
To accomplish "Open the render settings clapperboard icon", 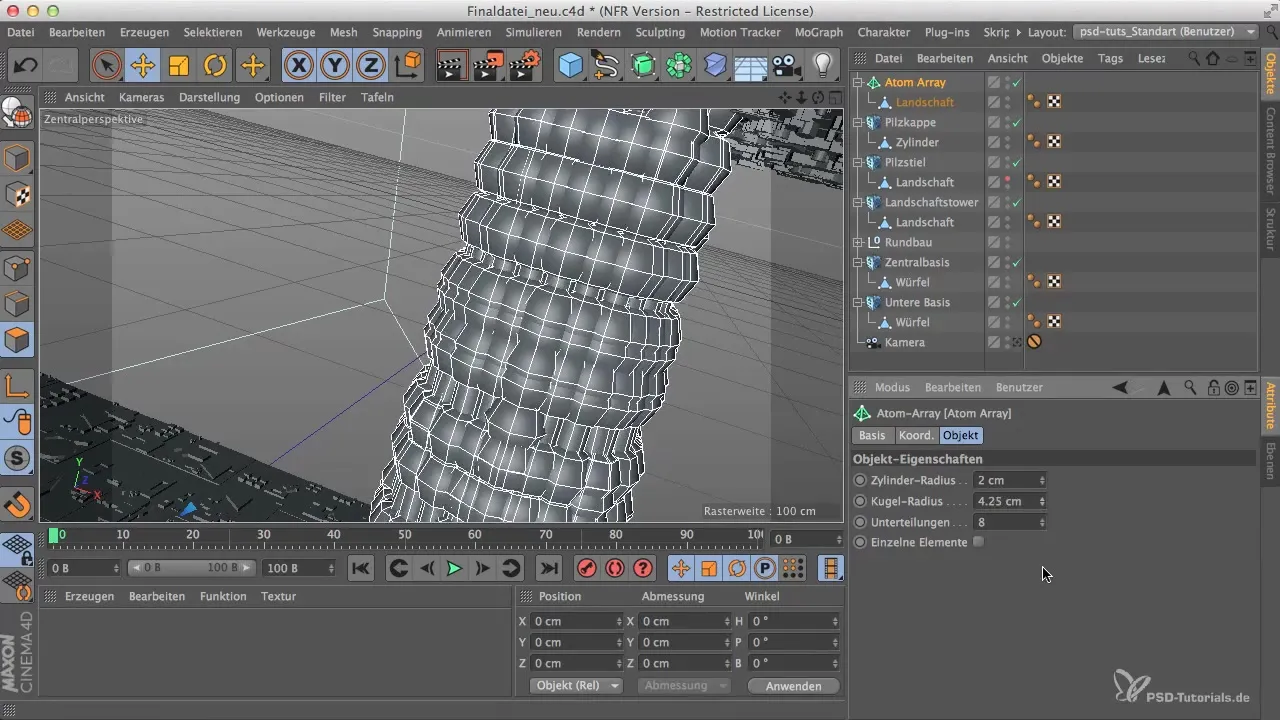I will [525, 66].
